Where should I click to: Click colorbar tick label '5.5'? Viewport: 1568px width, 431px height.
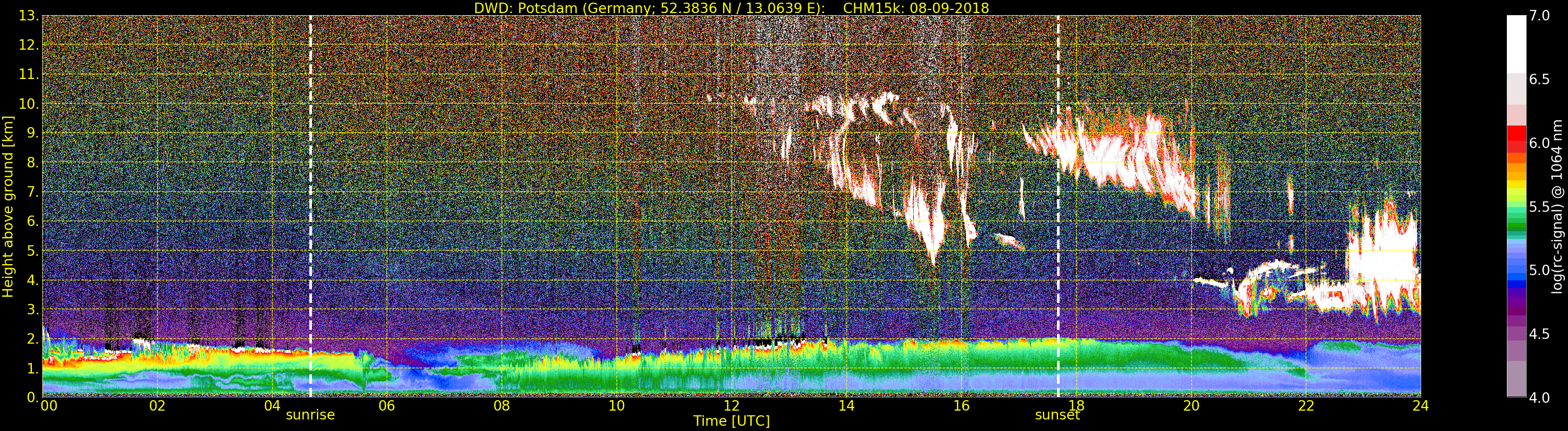click(1539, 207)
